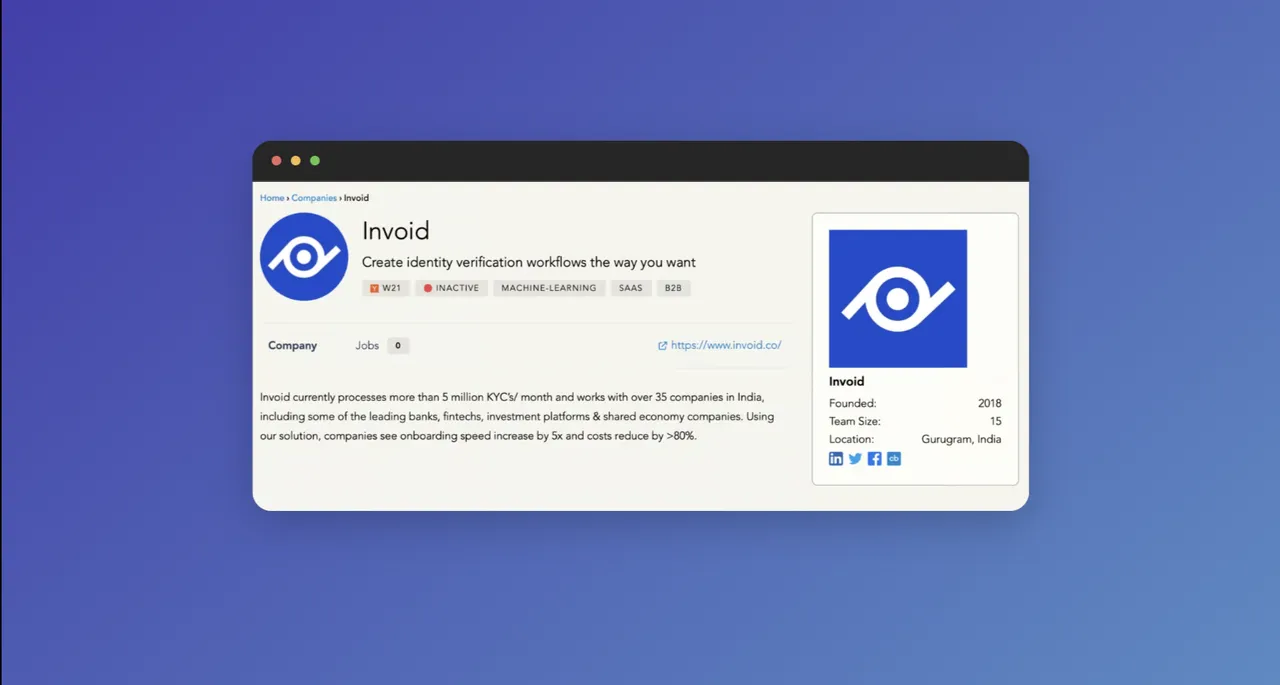This screenshot has height=685, width=1280.
Task: Click the Jobs count badge showing 0
Action: point(398,346)
